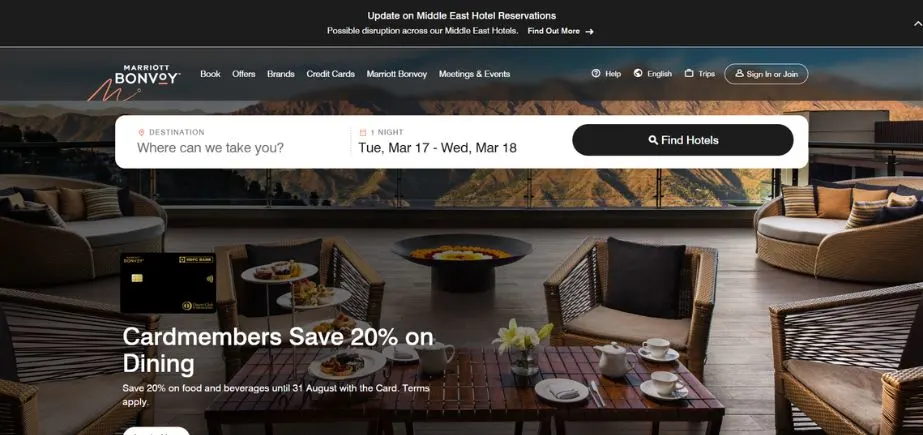Screen dimensions: 923x435
Task: Click the destination pin icon
Action: pos(141,132)
